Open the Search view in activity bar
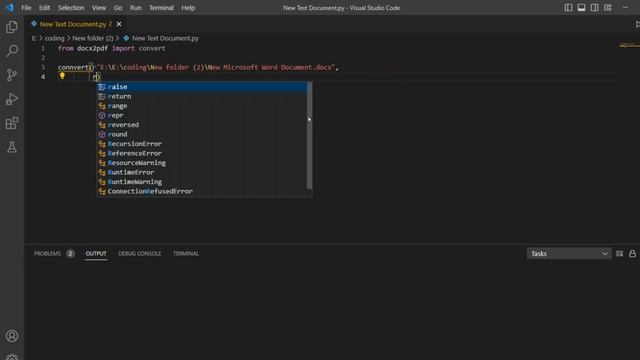The image size is (640, 360). [12, 51]
